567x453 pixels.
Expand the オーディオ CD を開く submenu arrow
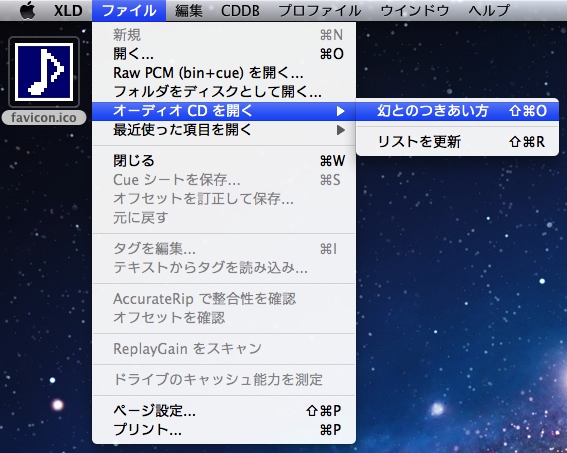[340, 111]
